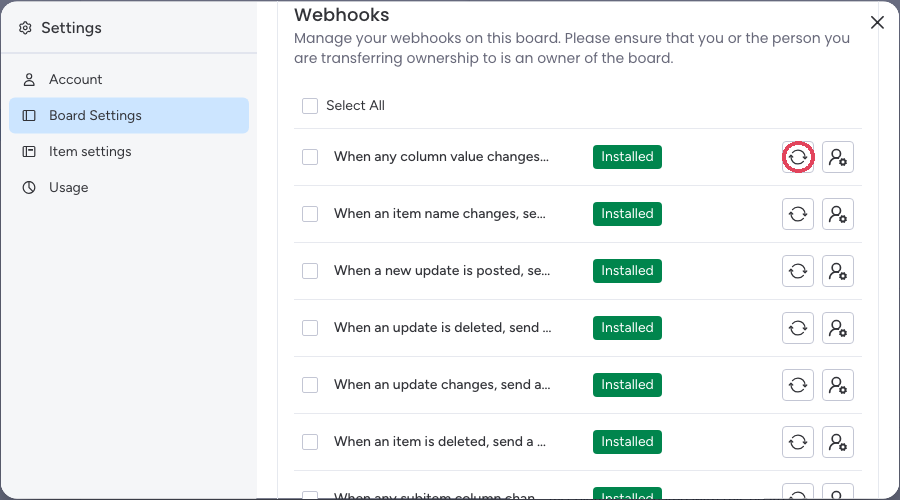Refresh the new update posted webhook

click(x=798, y=271)
